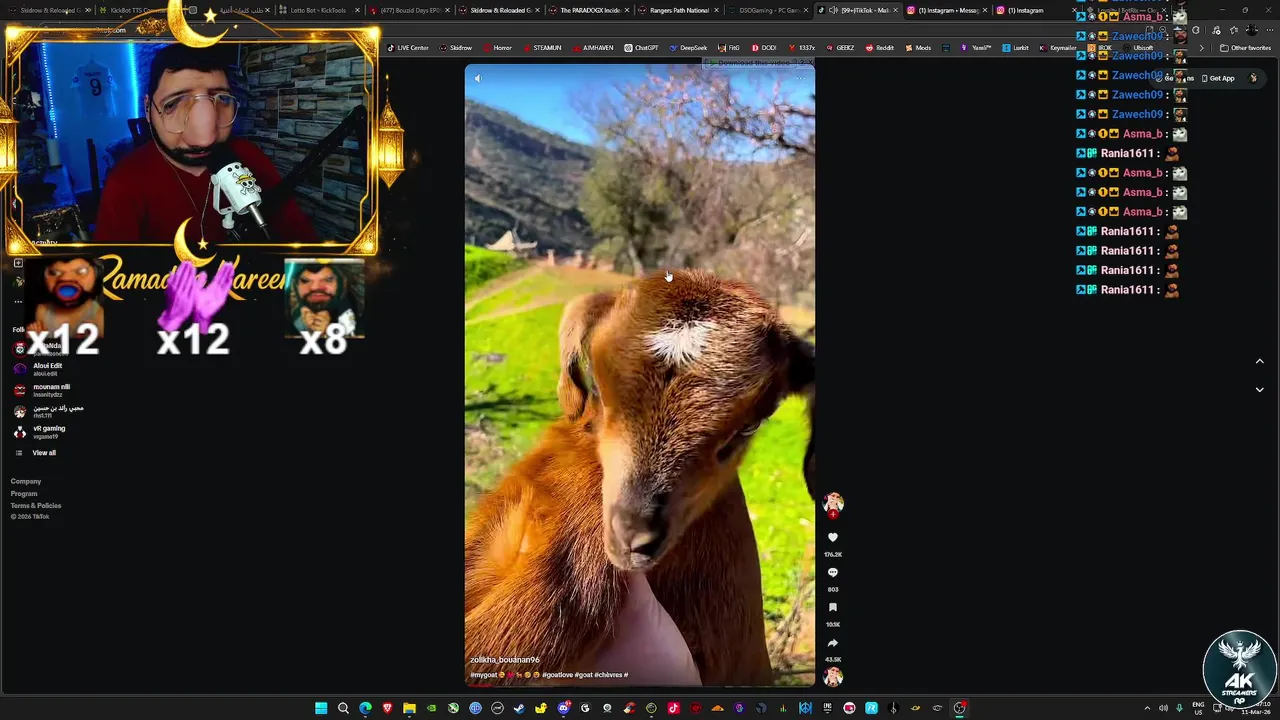1280x720 pixels.
Task: Open the video's three-dot more options
Action: pos(800,78)
